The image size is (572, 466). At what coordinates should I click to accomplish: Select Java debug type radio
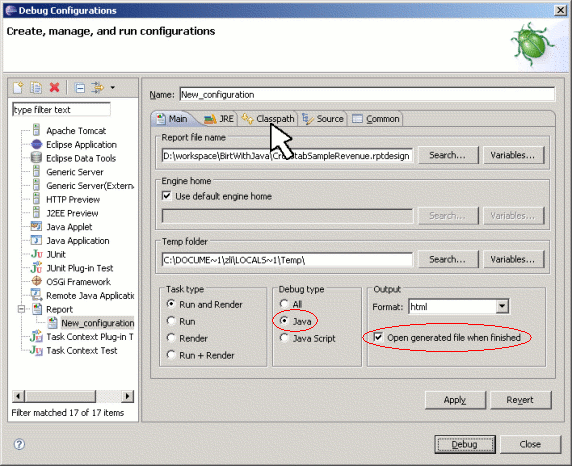tap(284, 321)
